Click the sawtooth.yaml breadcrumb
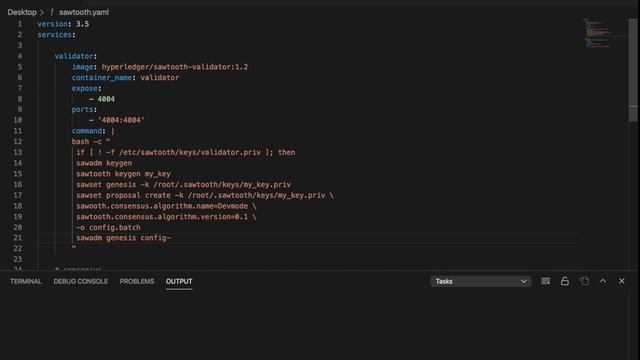640x360 pixels. 84,12
